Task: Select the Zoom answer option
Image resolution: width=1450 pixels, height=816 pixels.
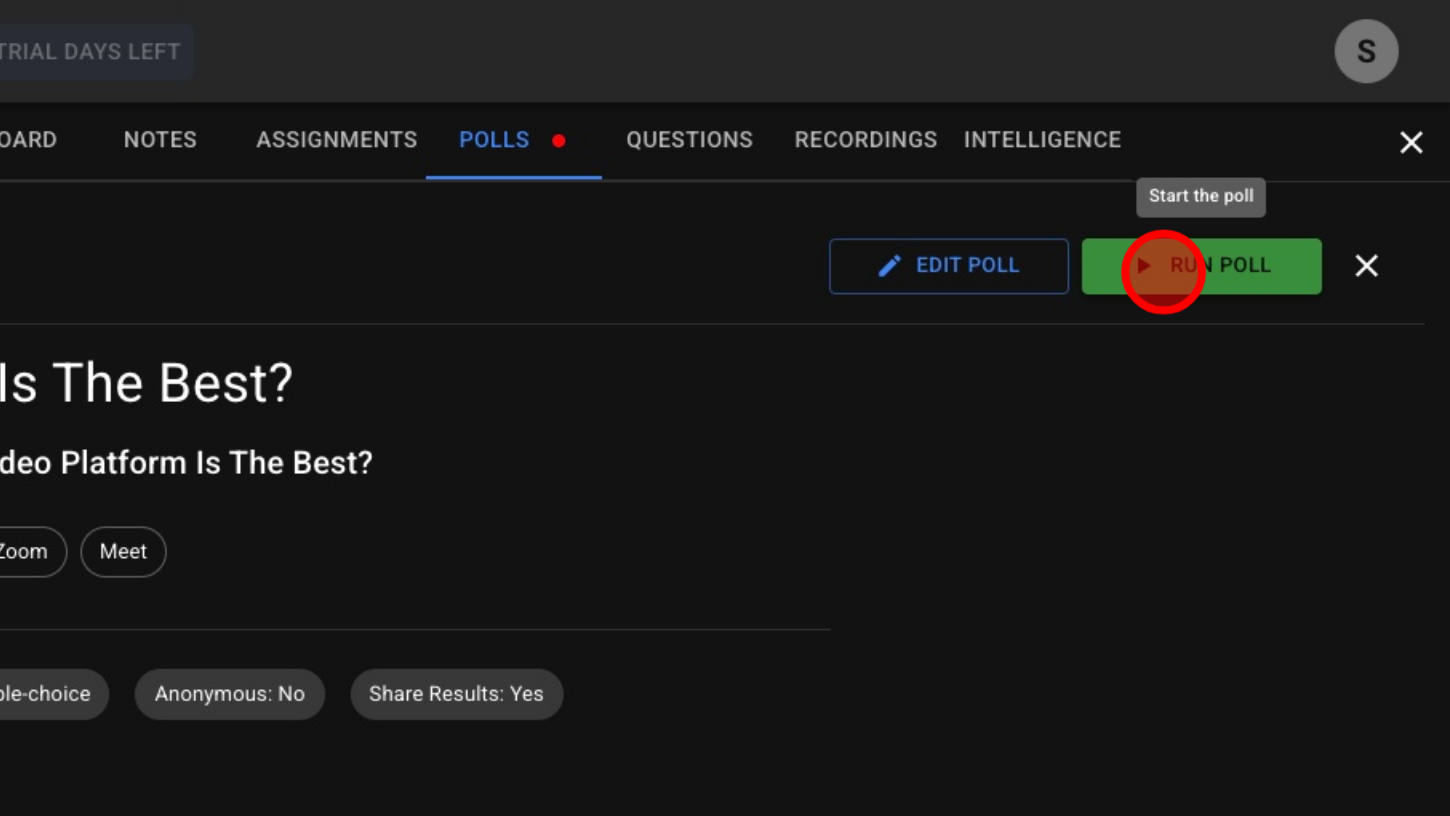Action: [26, 552]
